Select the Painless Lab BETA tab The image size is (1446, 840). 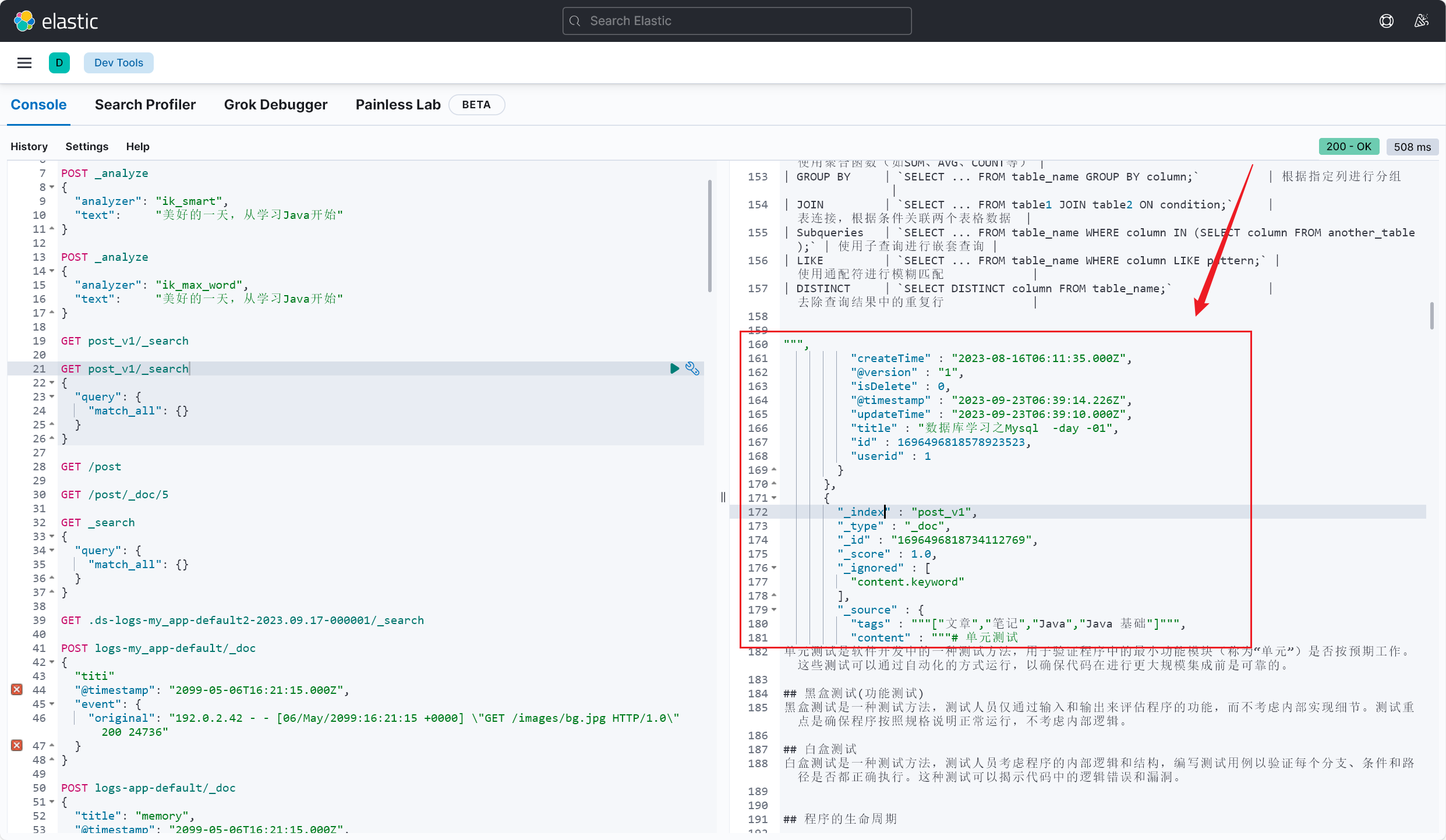(x=421, y=104)
